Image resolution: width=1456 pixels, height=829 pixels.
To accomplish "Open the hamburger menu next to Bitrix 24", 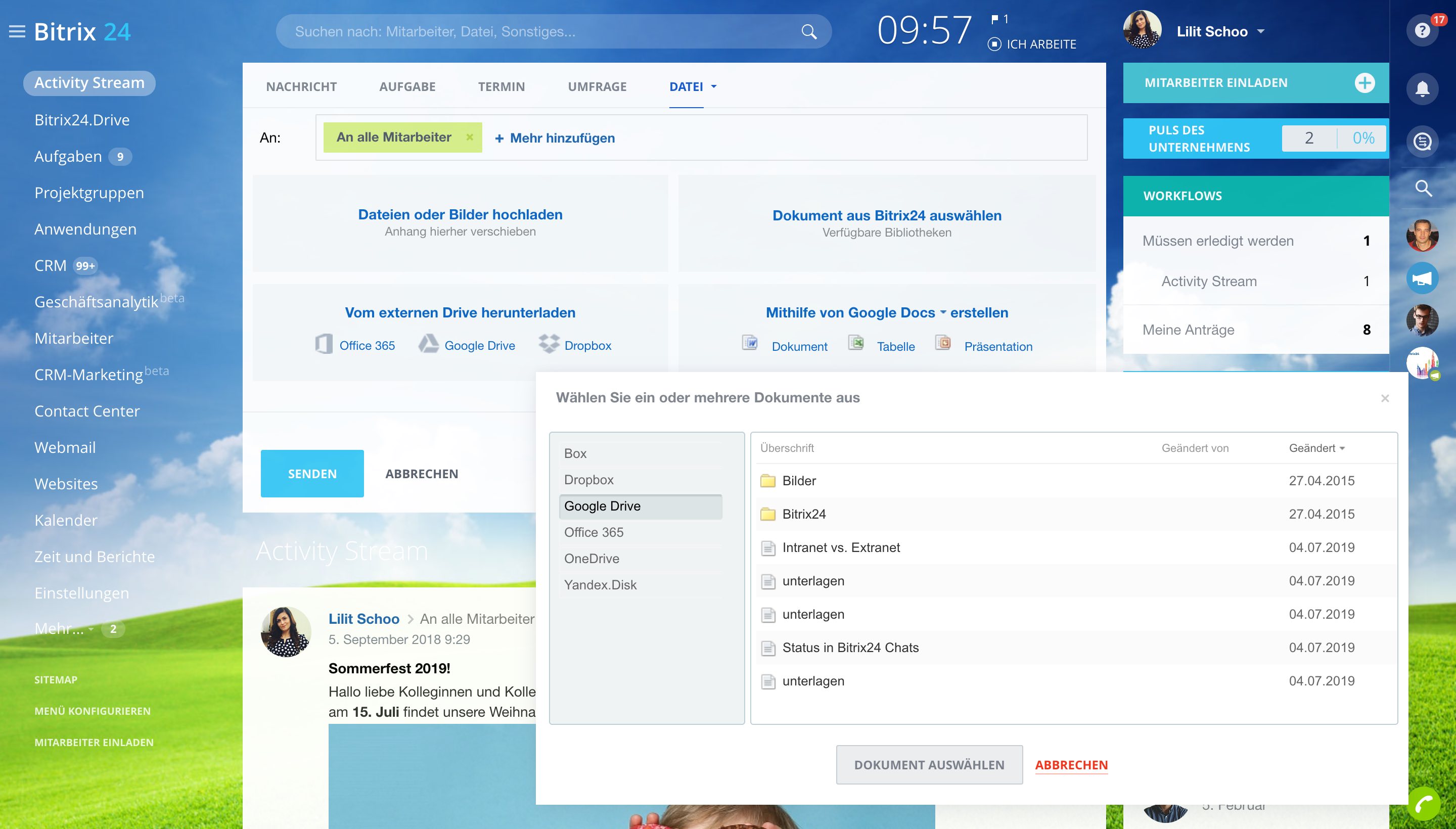I will point(17,31).
